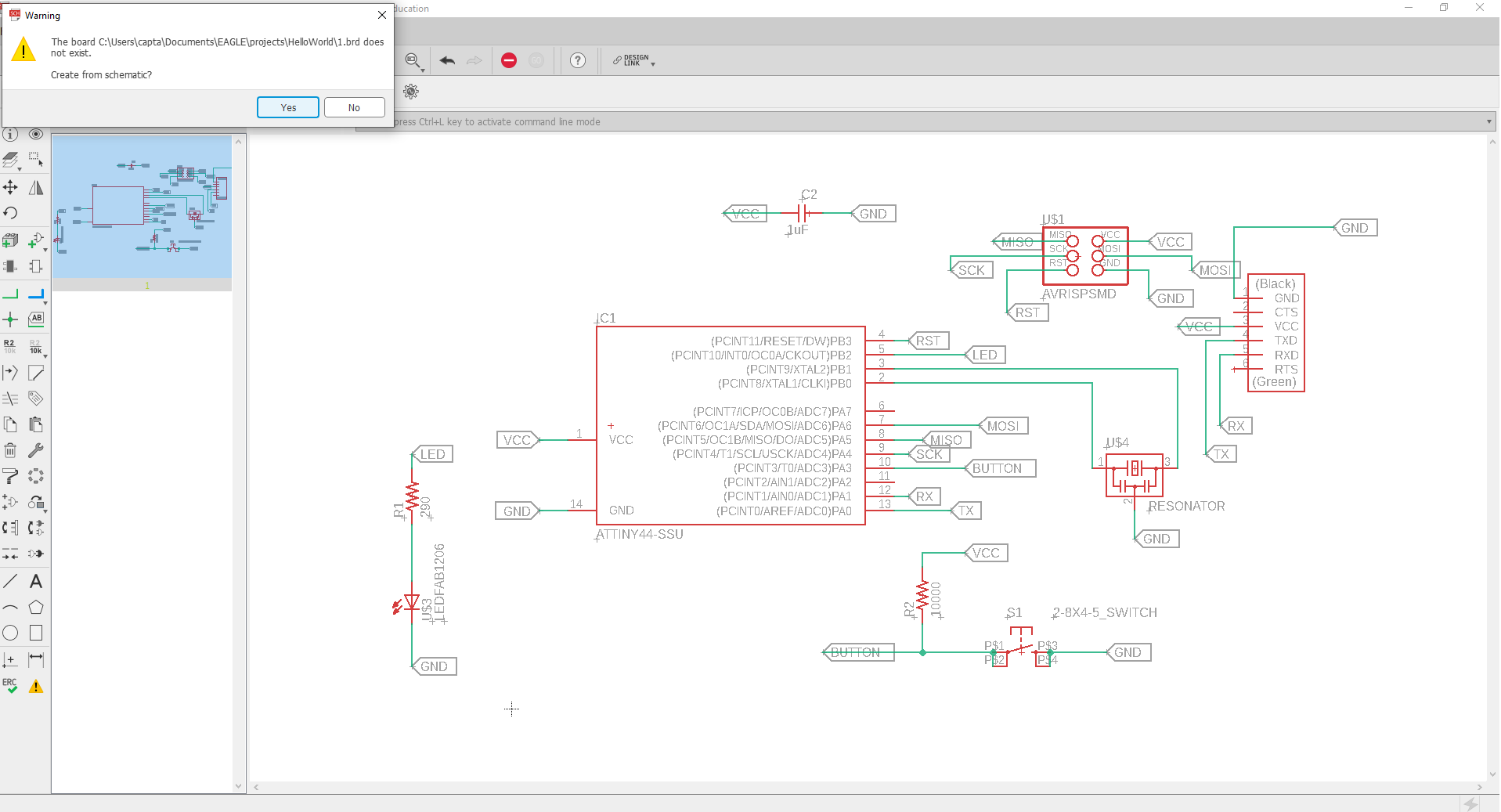
Task: Select the Value tool
Action: pyautogui.click(x=36, y=346)
